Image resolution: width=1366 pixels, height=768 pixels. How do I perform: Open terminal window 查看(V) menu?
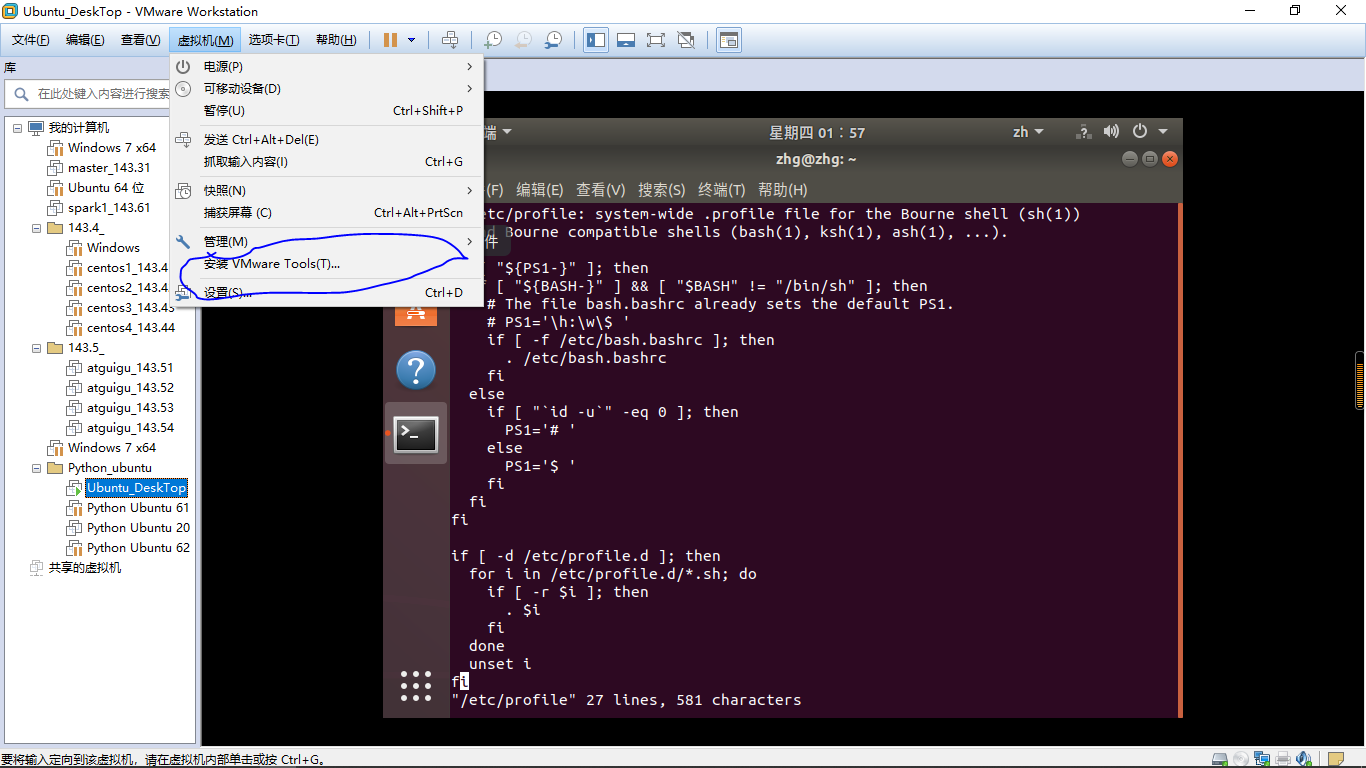pyautogui.click(x=601, y=190)
